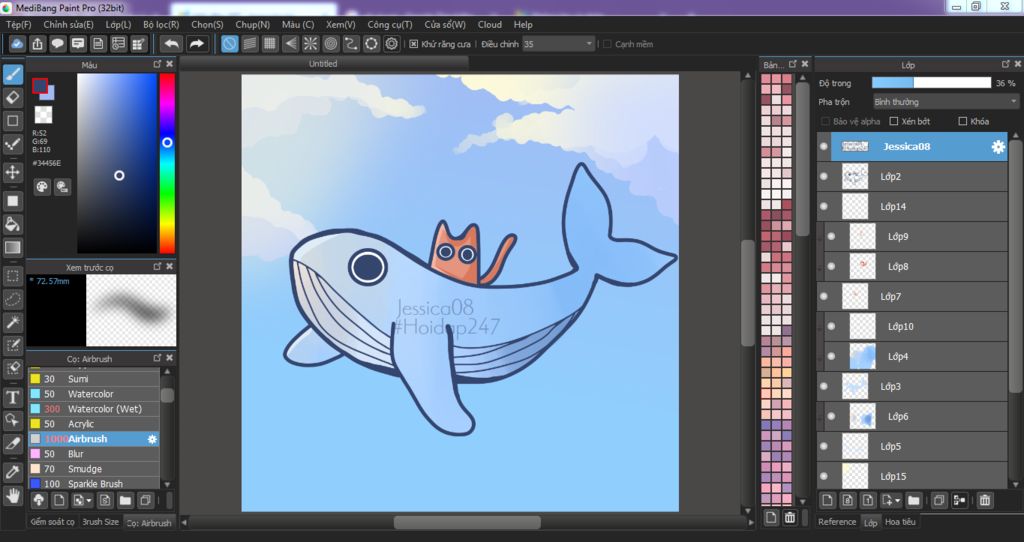Adjust the Độ trong opacity slider
1024x542 pixels.
point(931,82)
